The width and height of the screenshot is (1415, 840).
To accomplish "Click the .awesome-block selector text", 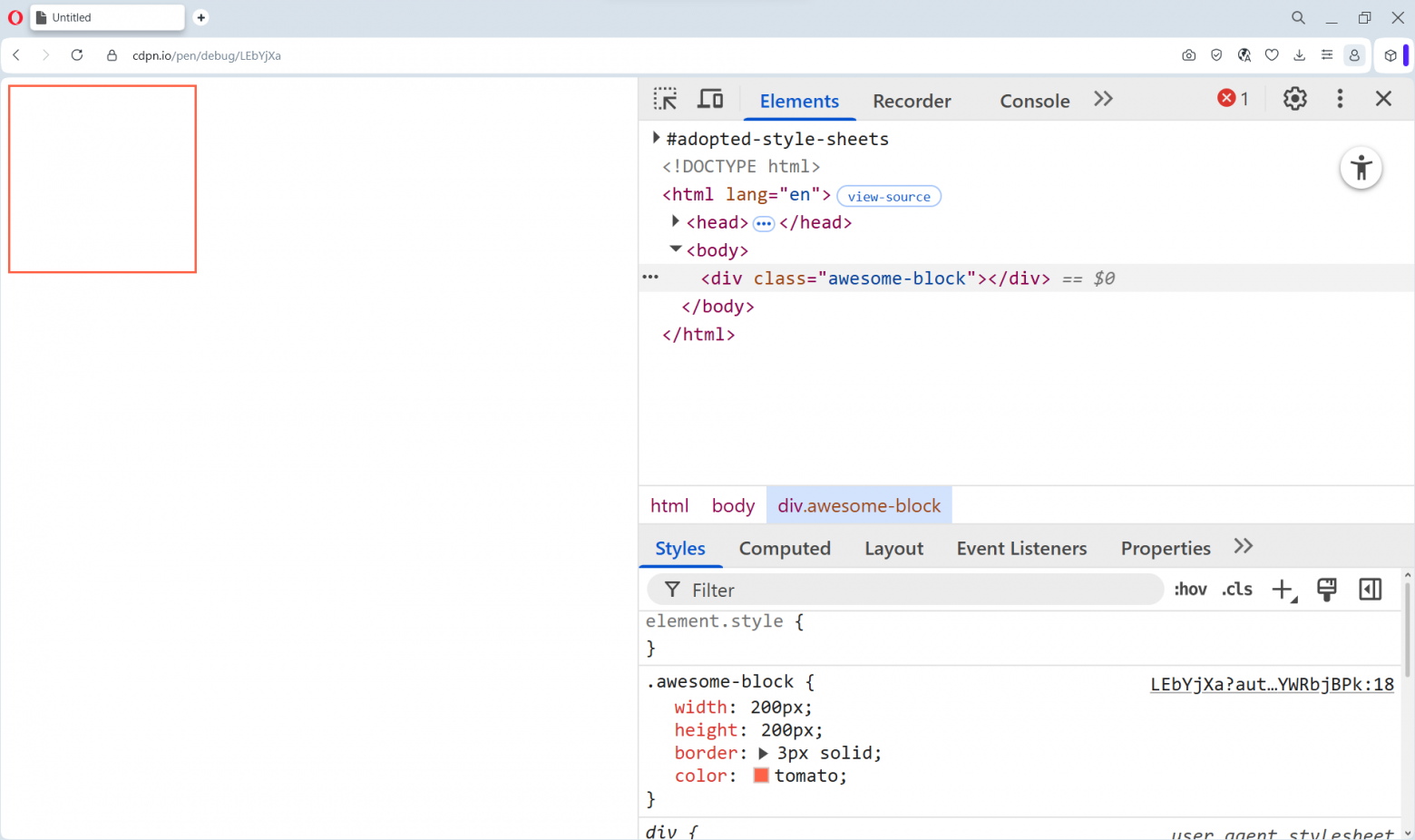I will click(720, 681).
